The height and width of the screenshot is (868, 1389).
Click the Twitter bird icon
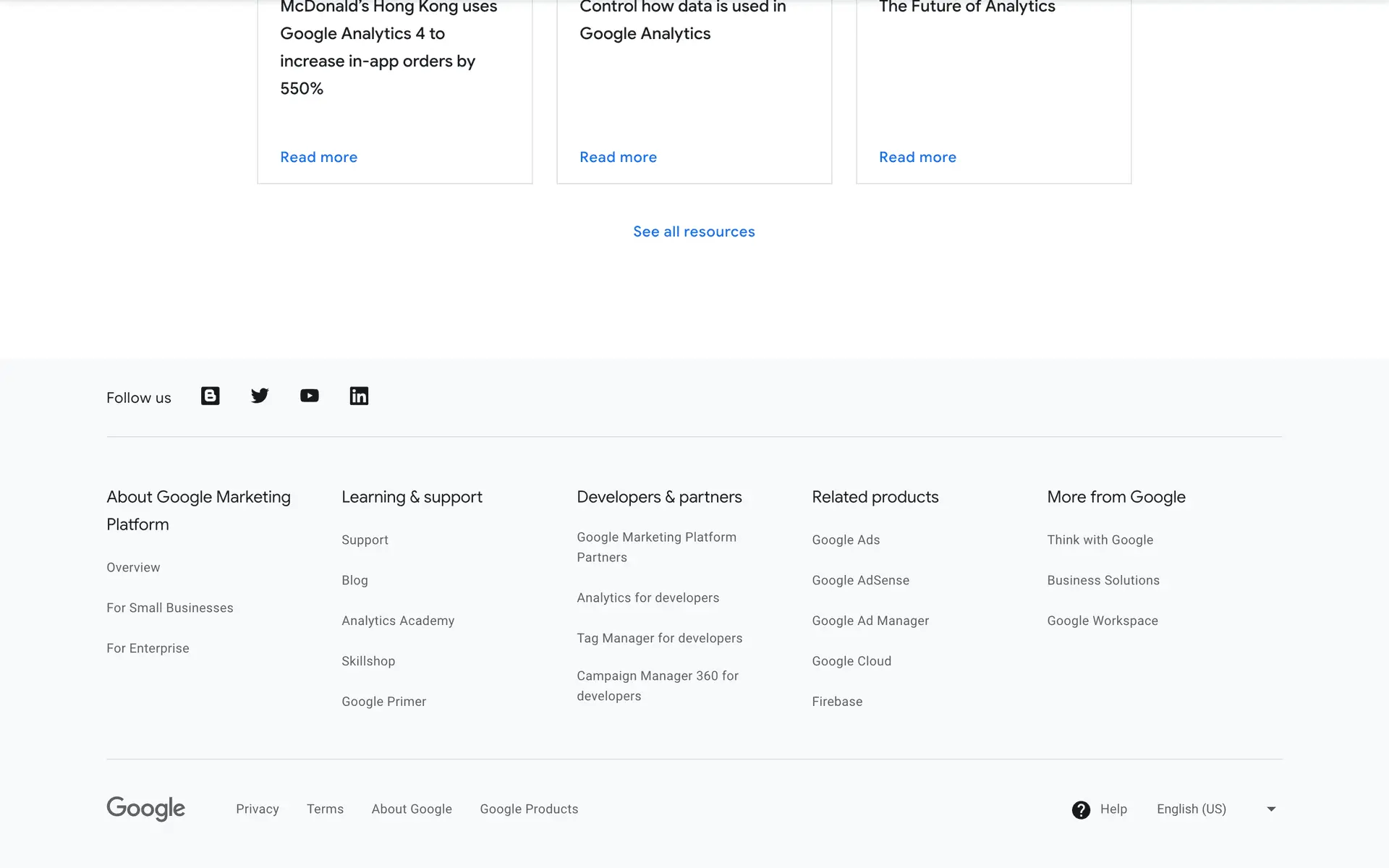(x=260, y=396)
